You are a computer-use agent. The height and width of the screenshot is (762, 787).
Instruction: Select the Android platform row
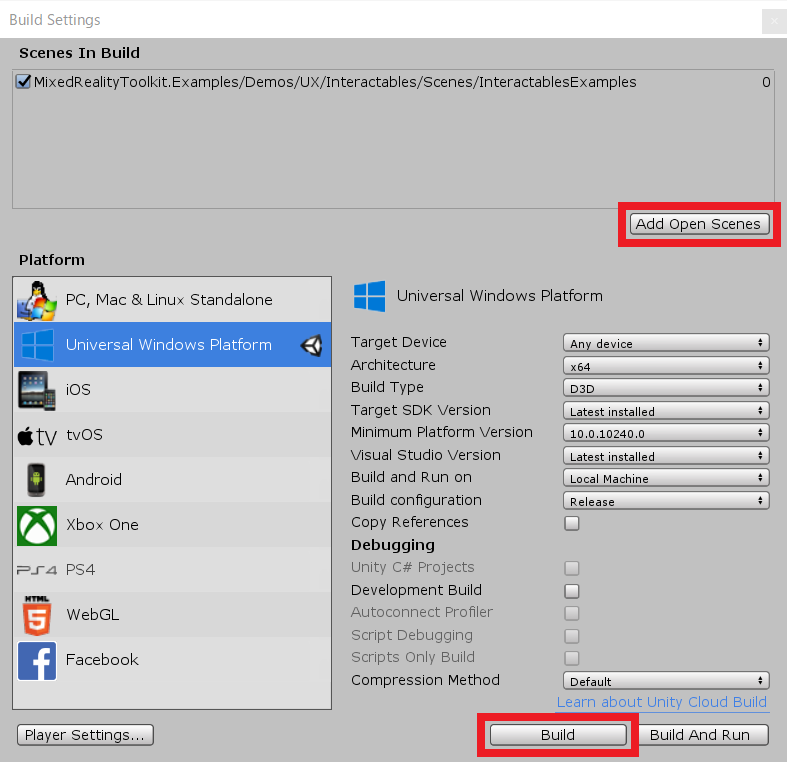click(172, 479)
